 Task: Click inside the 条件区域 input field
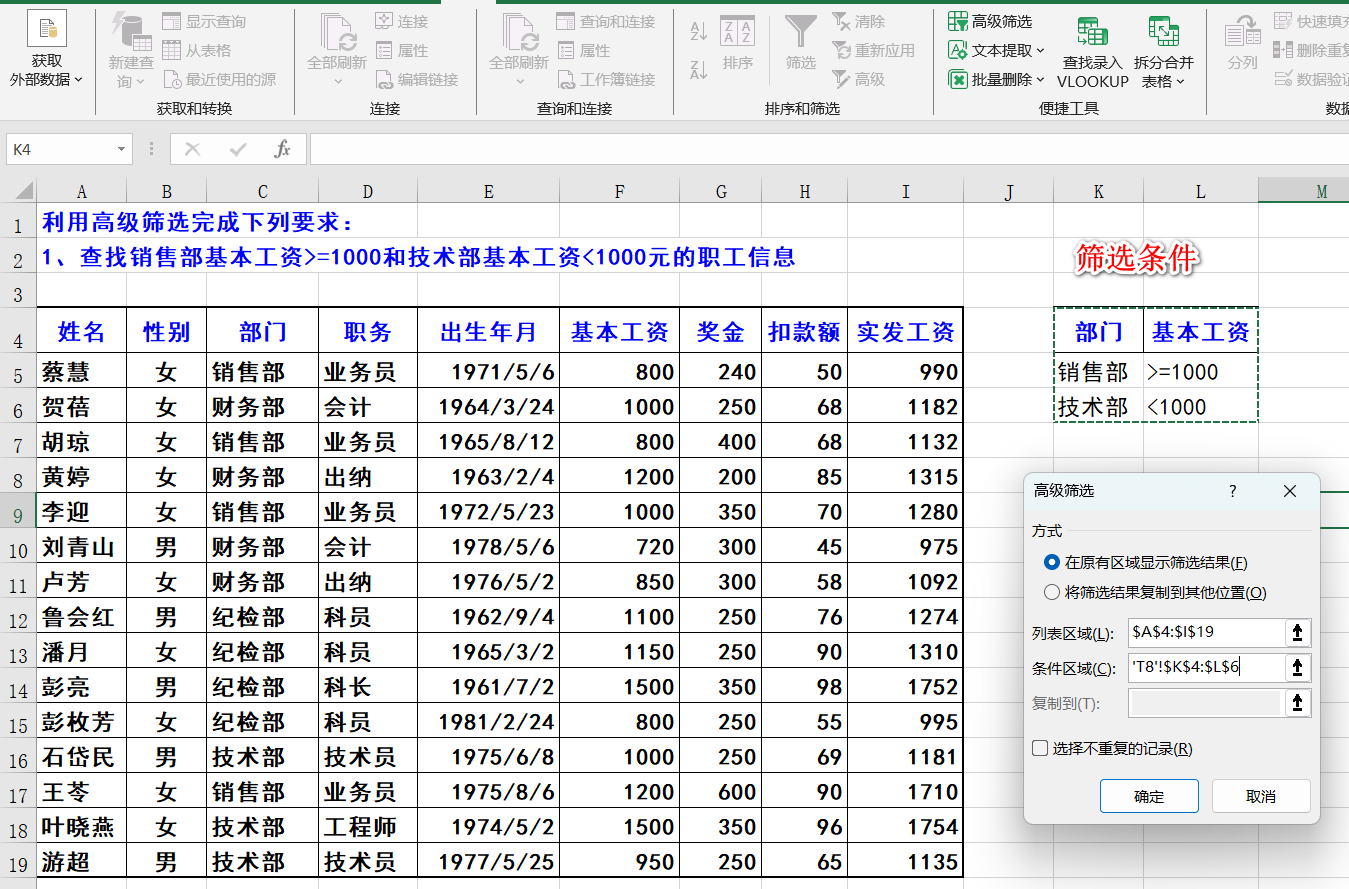click(1204, 668)
